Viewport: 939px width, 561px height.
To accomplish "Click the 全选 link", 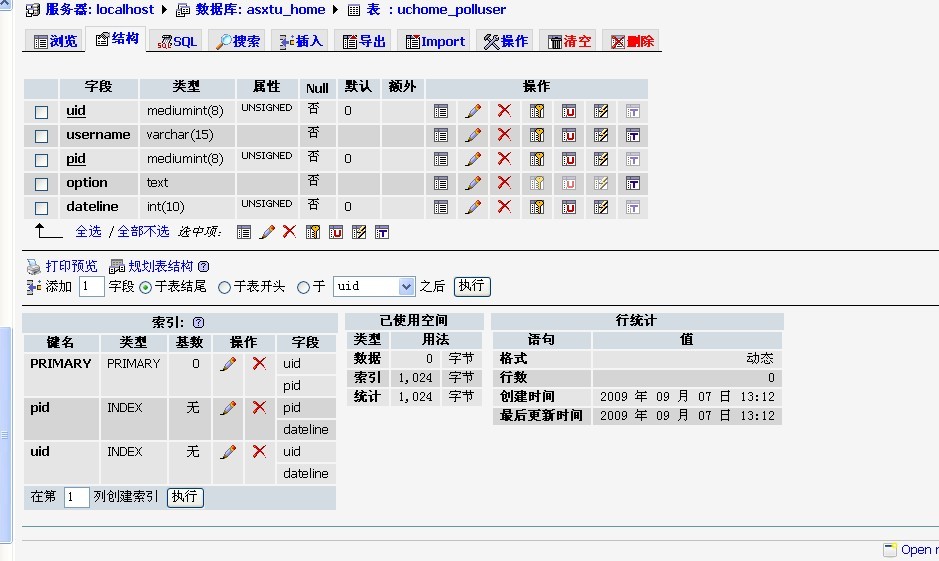I will [x=88, y=232].
